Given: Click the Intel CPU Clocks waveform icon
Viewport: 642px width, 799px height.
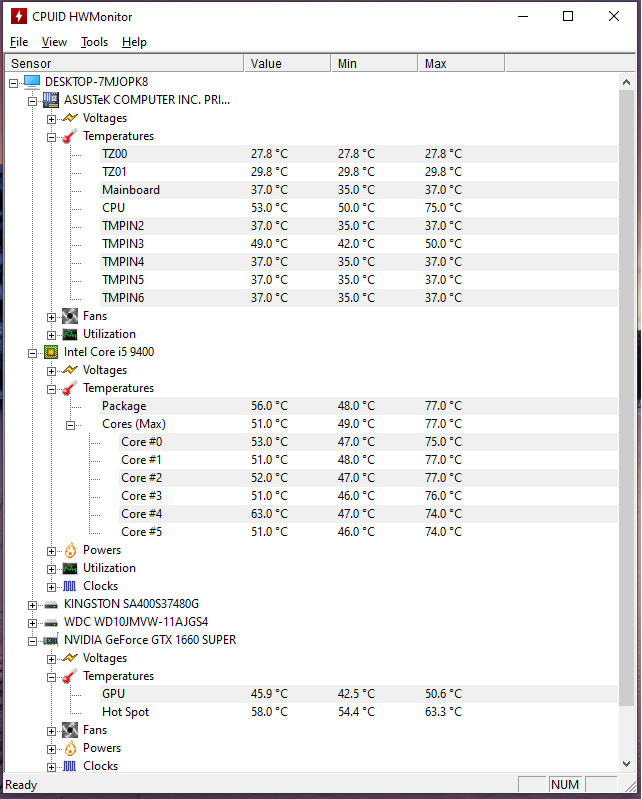Looking at the screenshot, I should [x=70, y=586].
